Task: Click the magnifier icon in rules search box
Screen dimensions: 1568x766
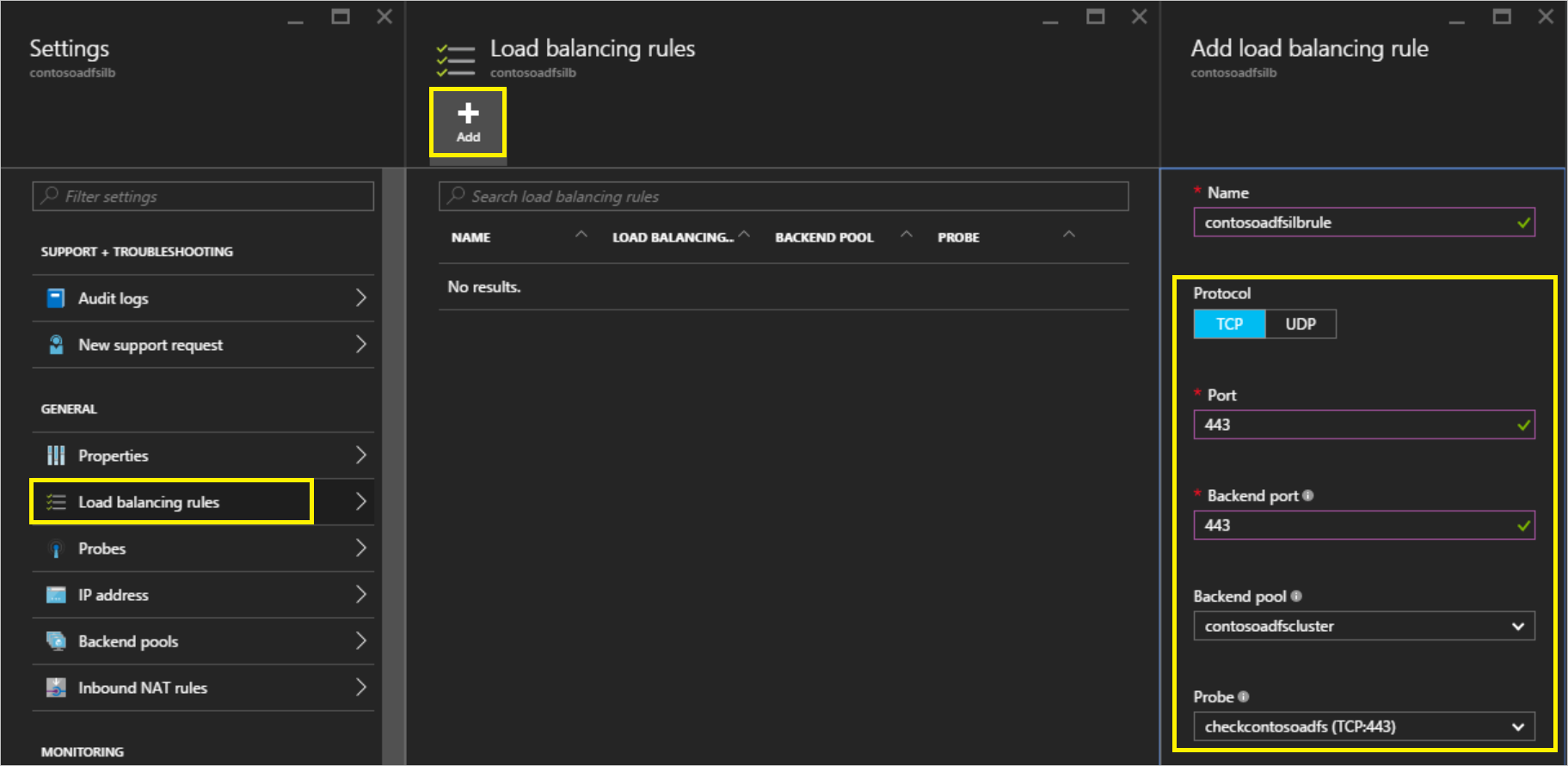Action: pyautogui.click(x=457, y=195)
